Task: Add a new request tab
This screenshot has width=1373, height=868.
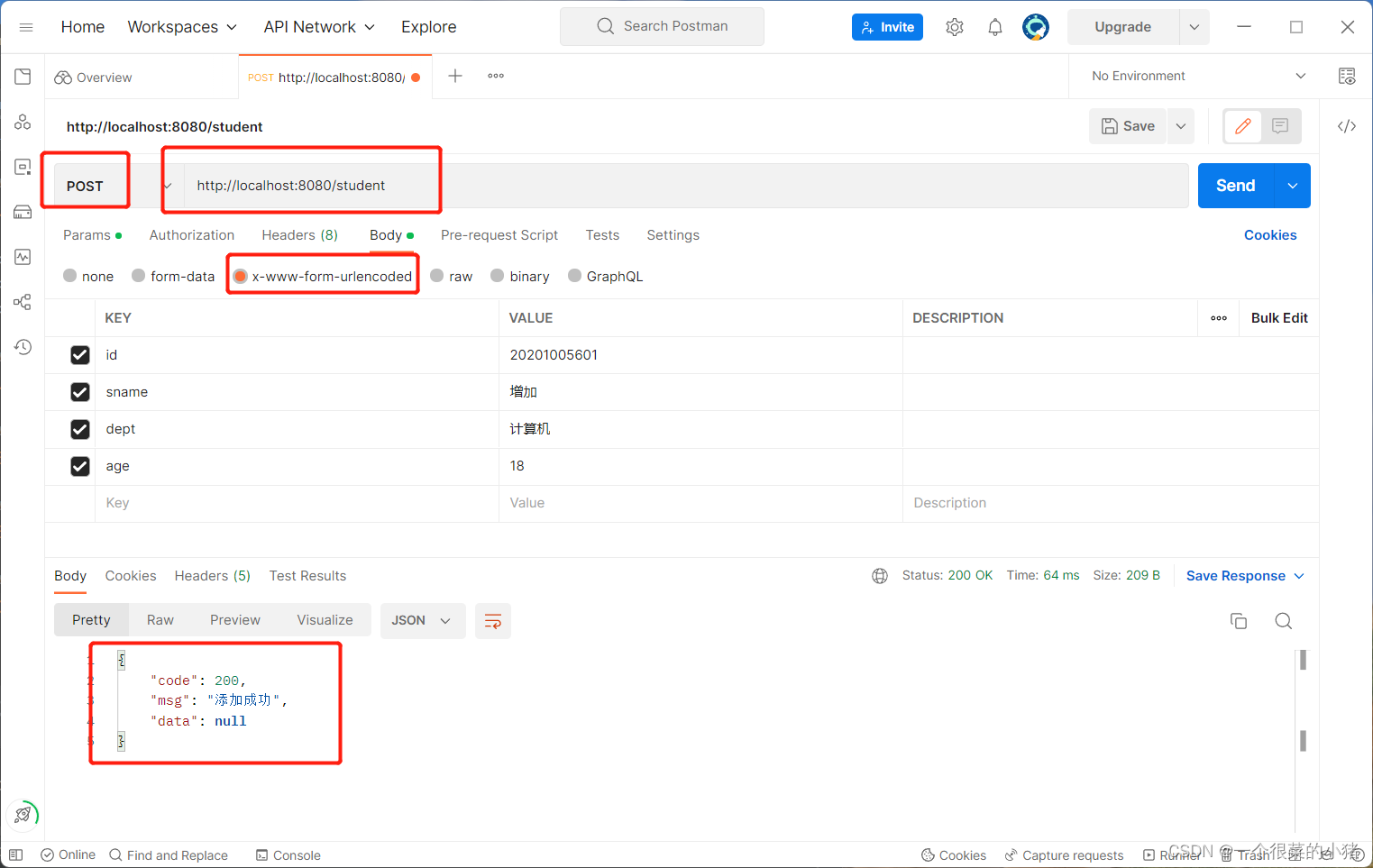Action: (455, 77)
